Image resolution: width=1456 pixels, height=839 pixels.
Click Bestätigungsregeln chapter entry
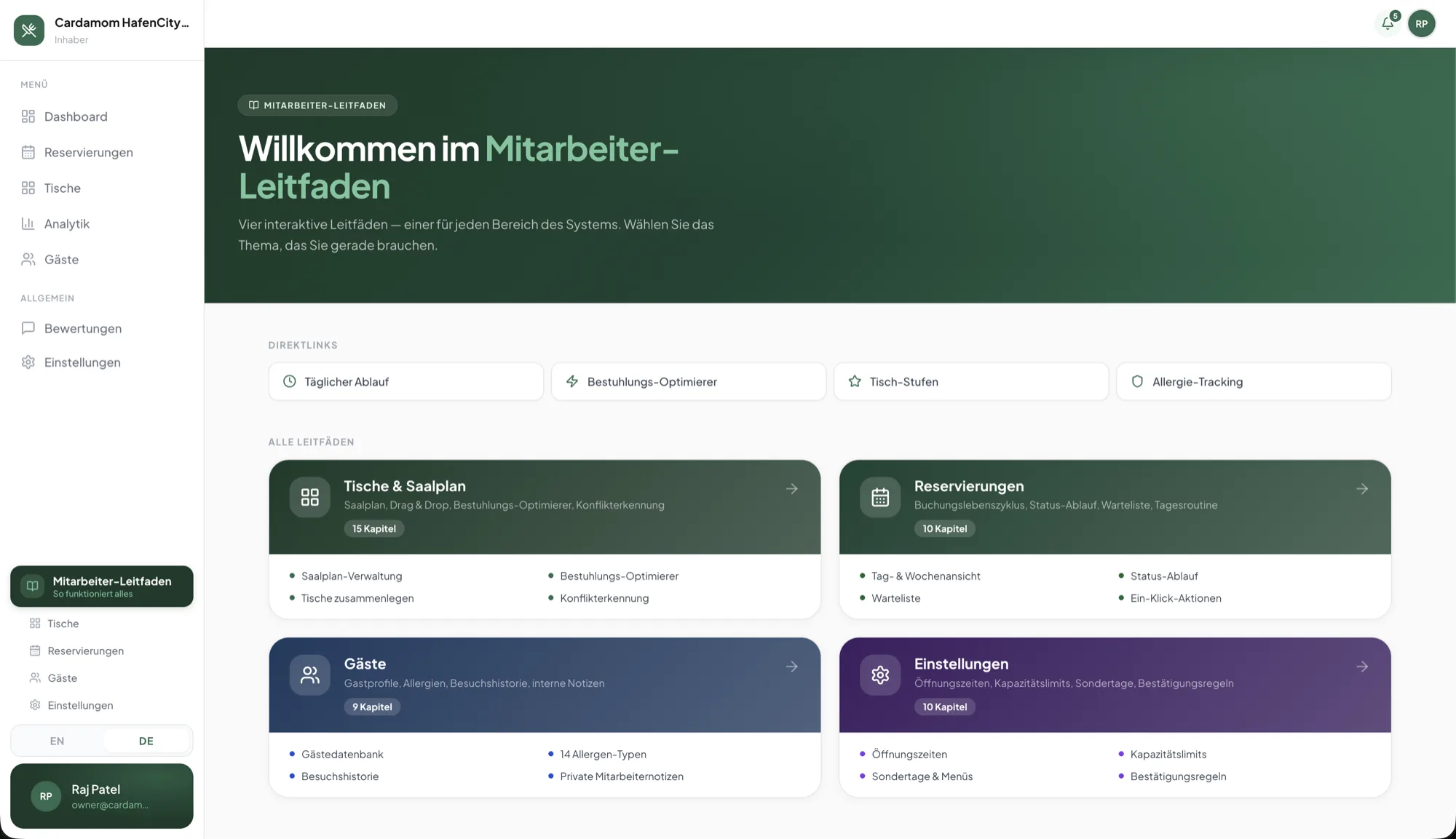point(1178,776)
